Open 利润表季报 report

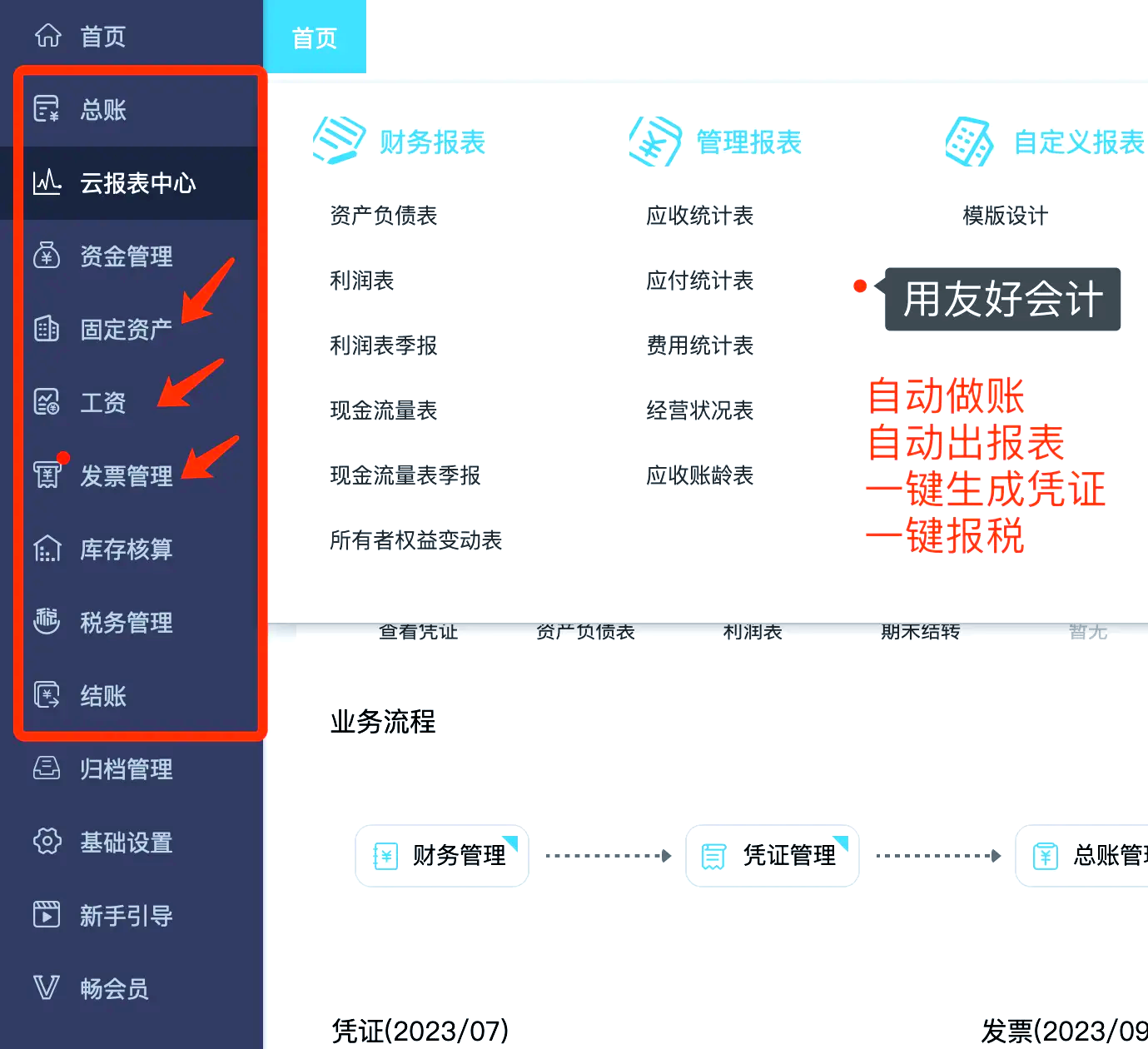click(384, 346)
